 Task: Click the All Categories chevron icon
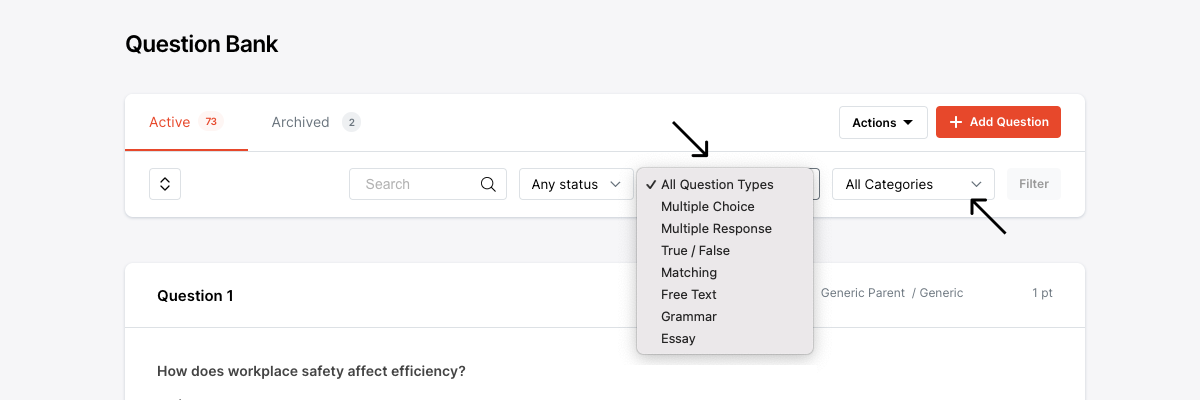tap(976, 184)
